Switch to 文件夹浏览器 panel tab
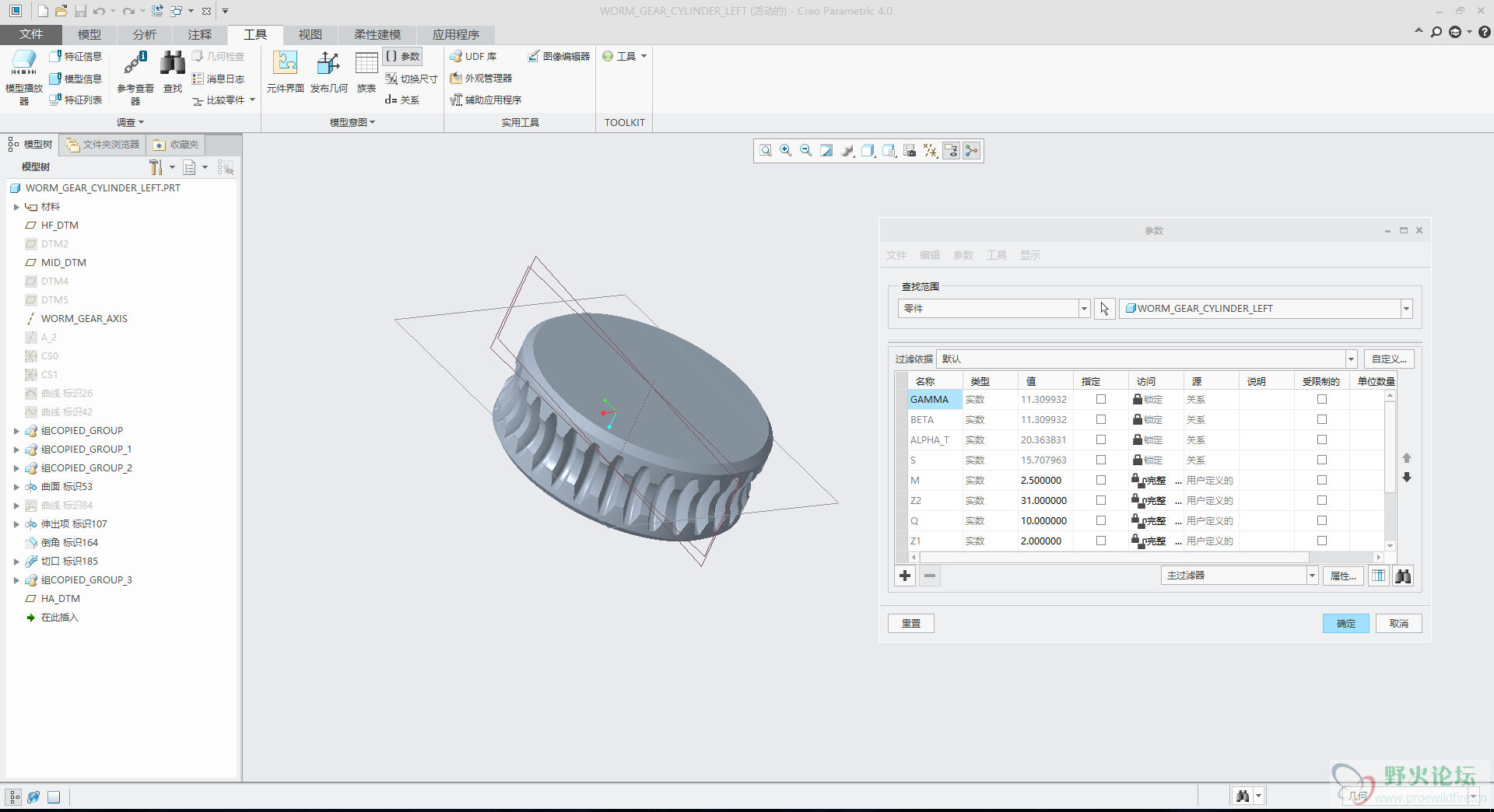This screenshot has height=812, width=1494. click(103, 145)
